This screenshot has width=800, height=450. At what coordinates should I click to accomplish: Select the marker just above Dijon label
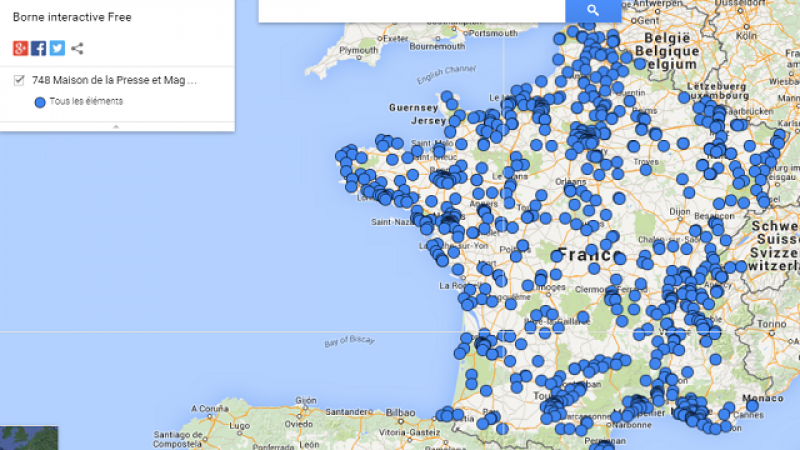(x=687, y=192)
